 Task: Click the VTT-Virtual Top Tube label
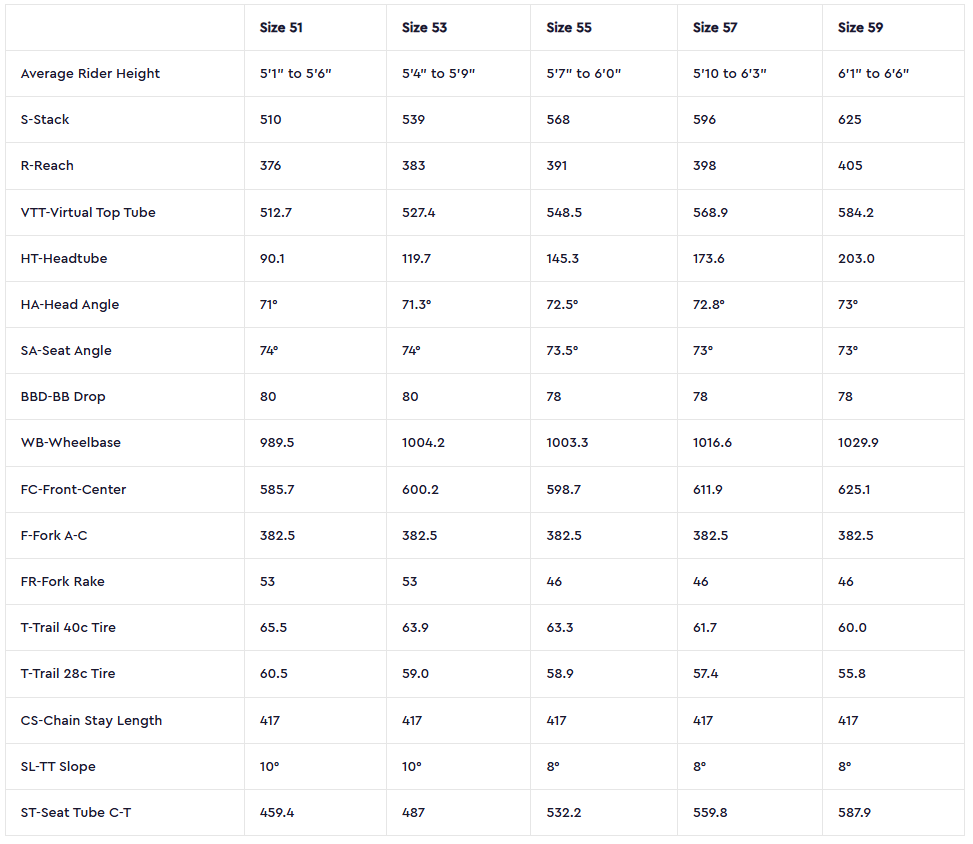(88, 212)
